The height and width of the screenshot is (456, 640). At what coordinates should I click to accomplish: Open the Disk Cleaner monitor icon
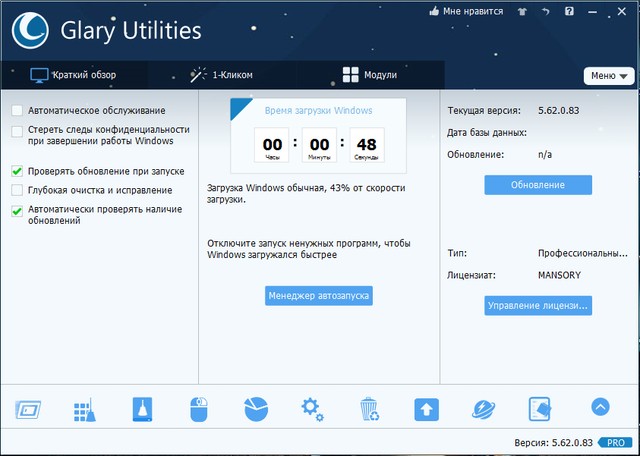(28, 409)
